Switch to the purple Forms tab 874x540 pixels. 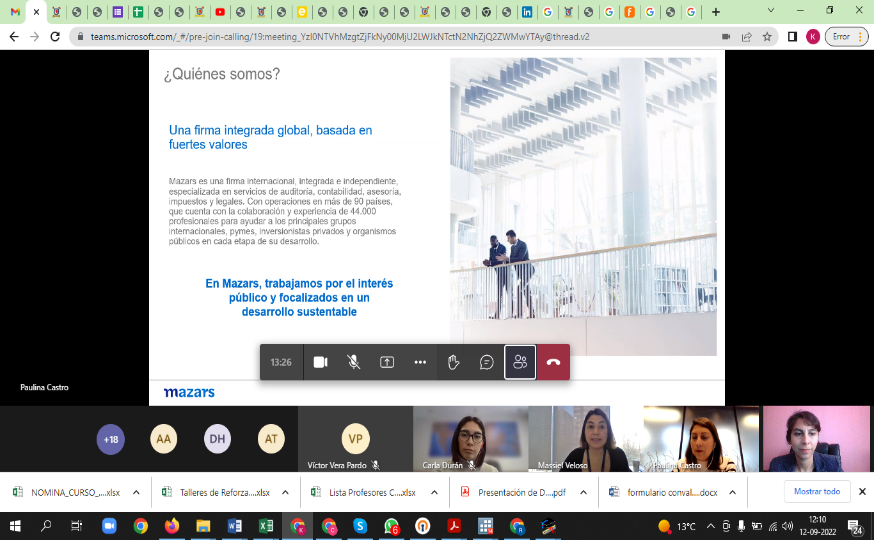(118, 12)
